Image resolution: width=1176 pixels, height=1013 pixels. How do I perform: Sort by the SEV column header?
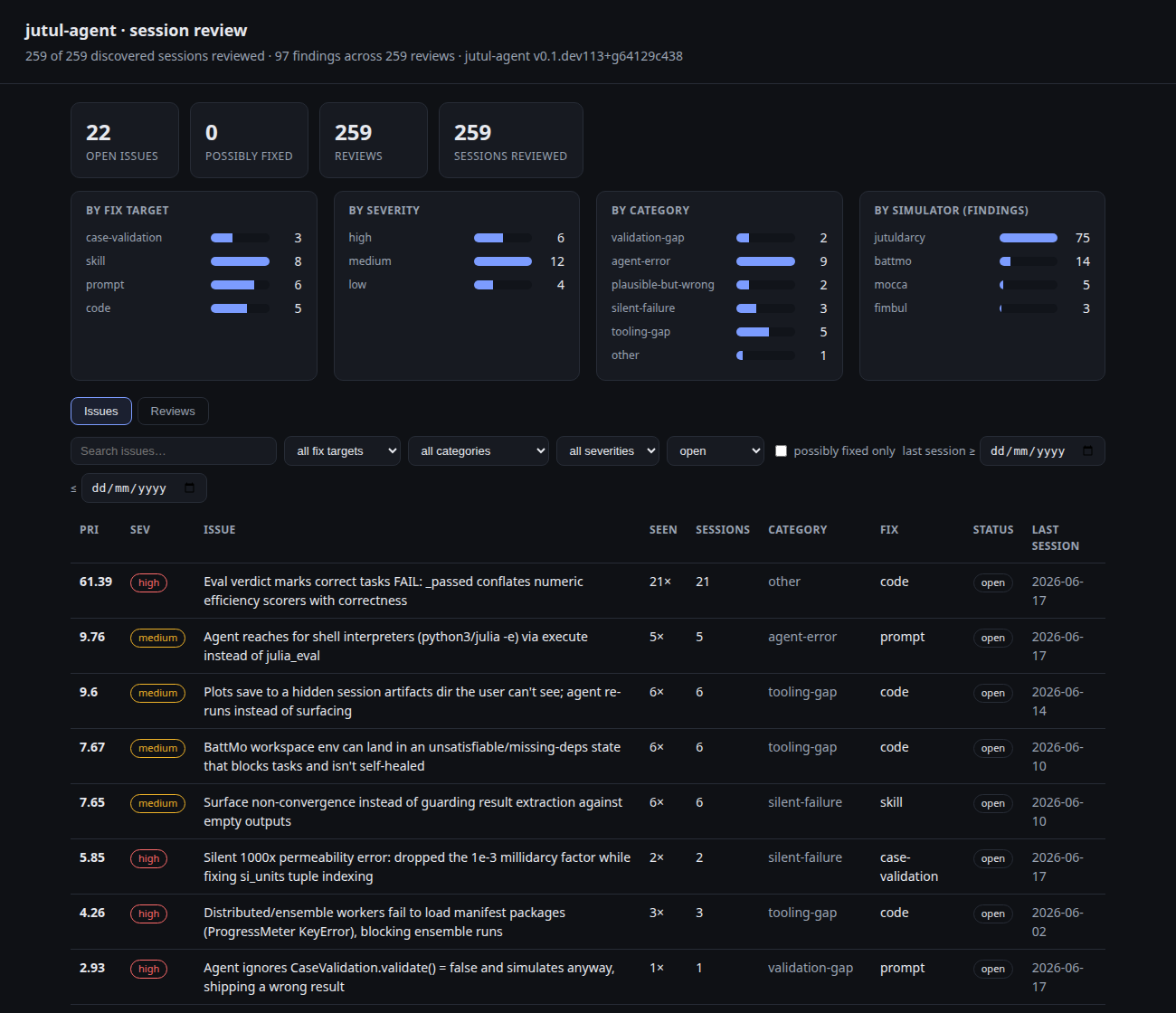click(140, 530)
